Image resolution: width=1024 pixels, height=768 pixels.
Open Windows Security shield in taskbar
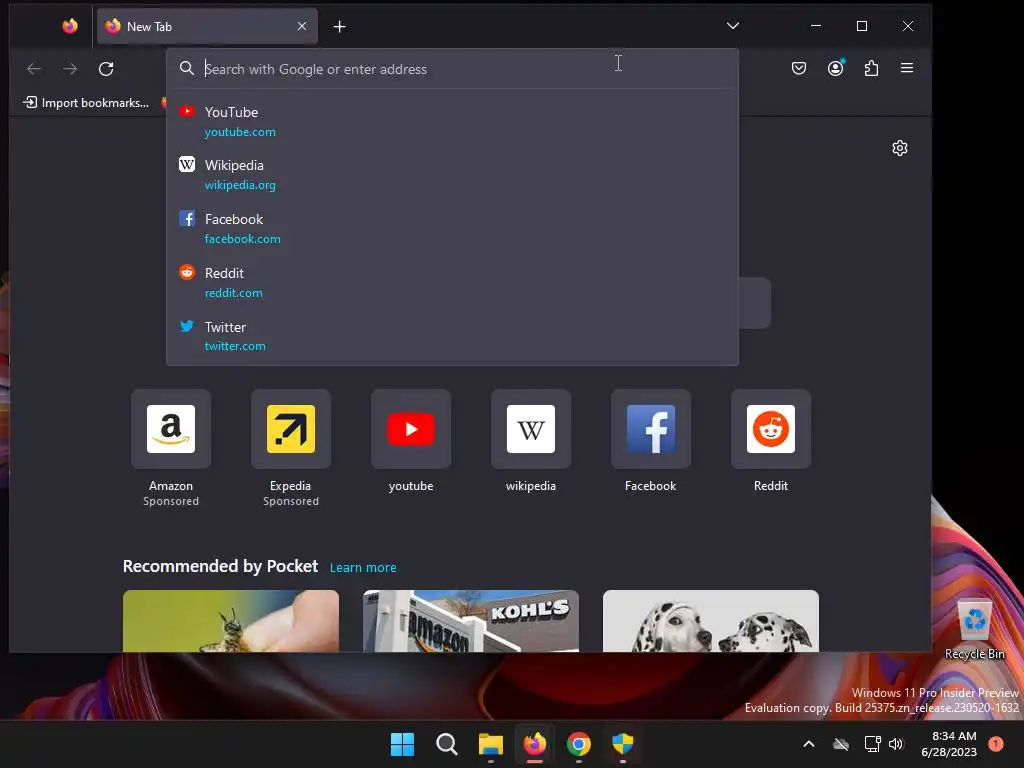click(x=623, y=744)
